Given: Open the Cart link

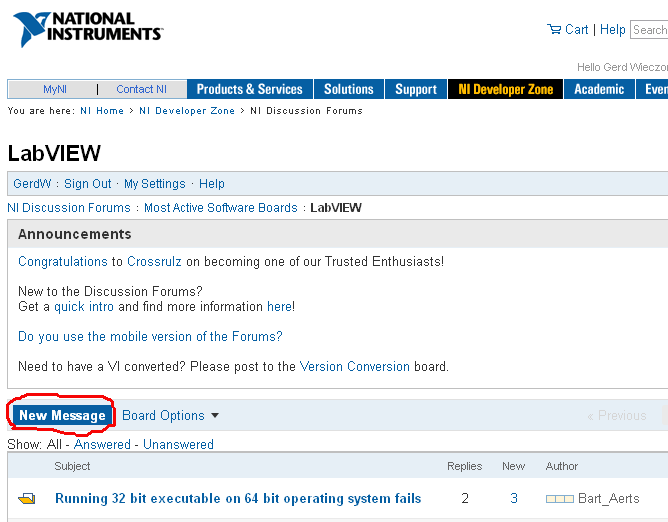Looking at the screenshot, I should point(576,29).
